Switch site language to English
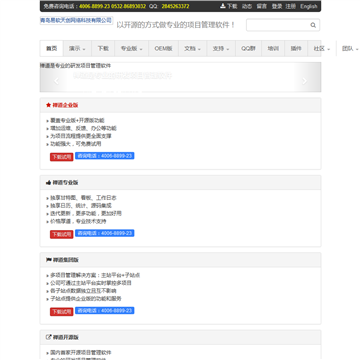This screenshot has height=360, width=360. click(309, 6)
